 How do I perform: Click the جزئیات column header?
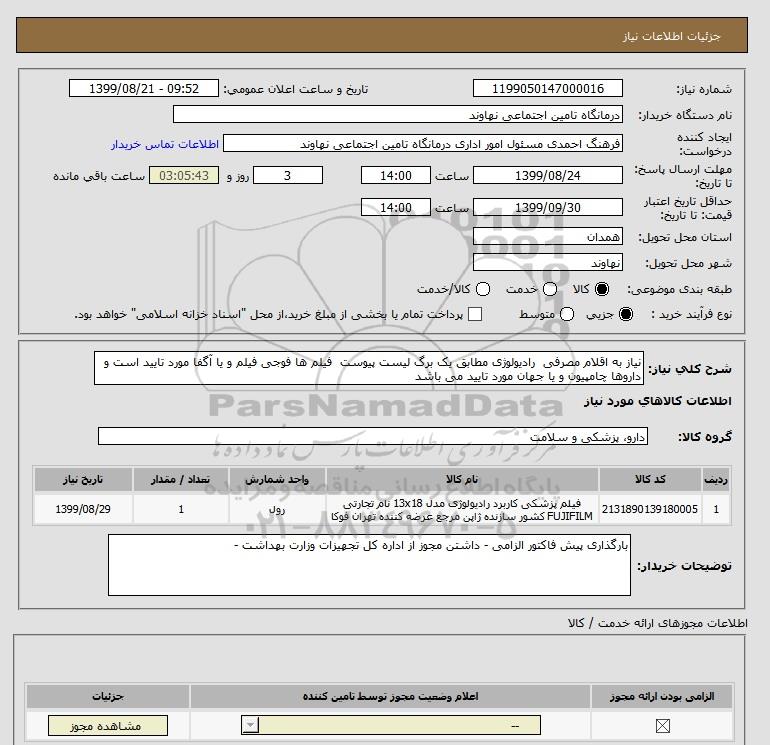coord(108,696)
